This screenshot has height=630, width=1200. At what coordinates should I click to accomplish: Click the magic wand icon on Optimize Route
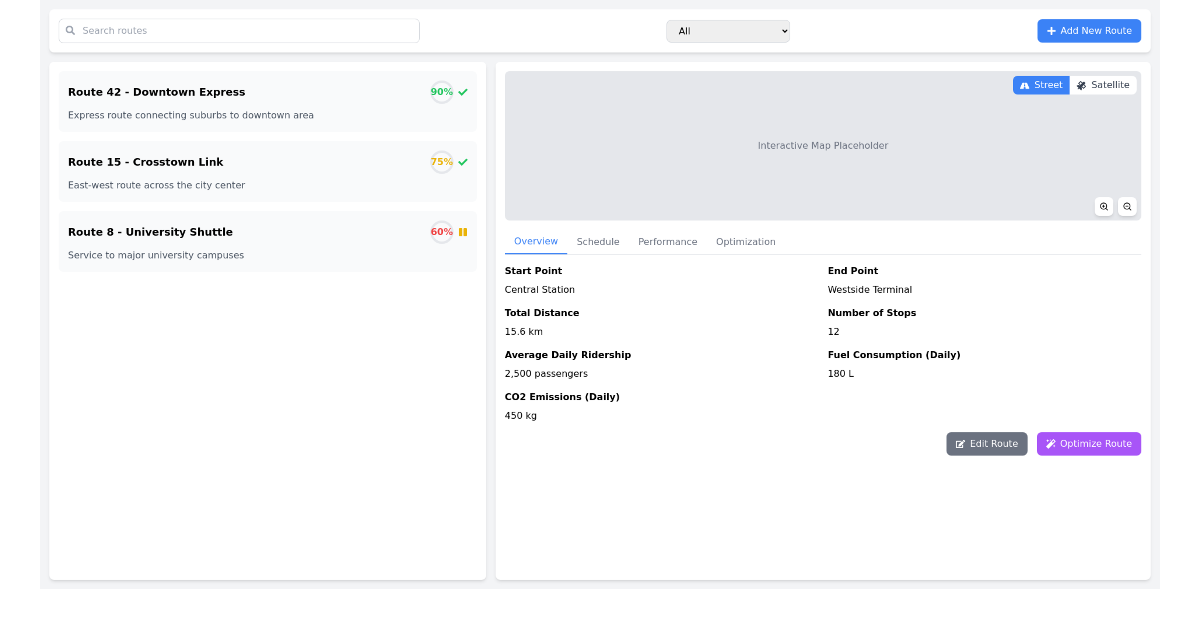[1049, 443]
